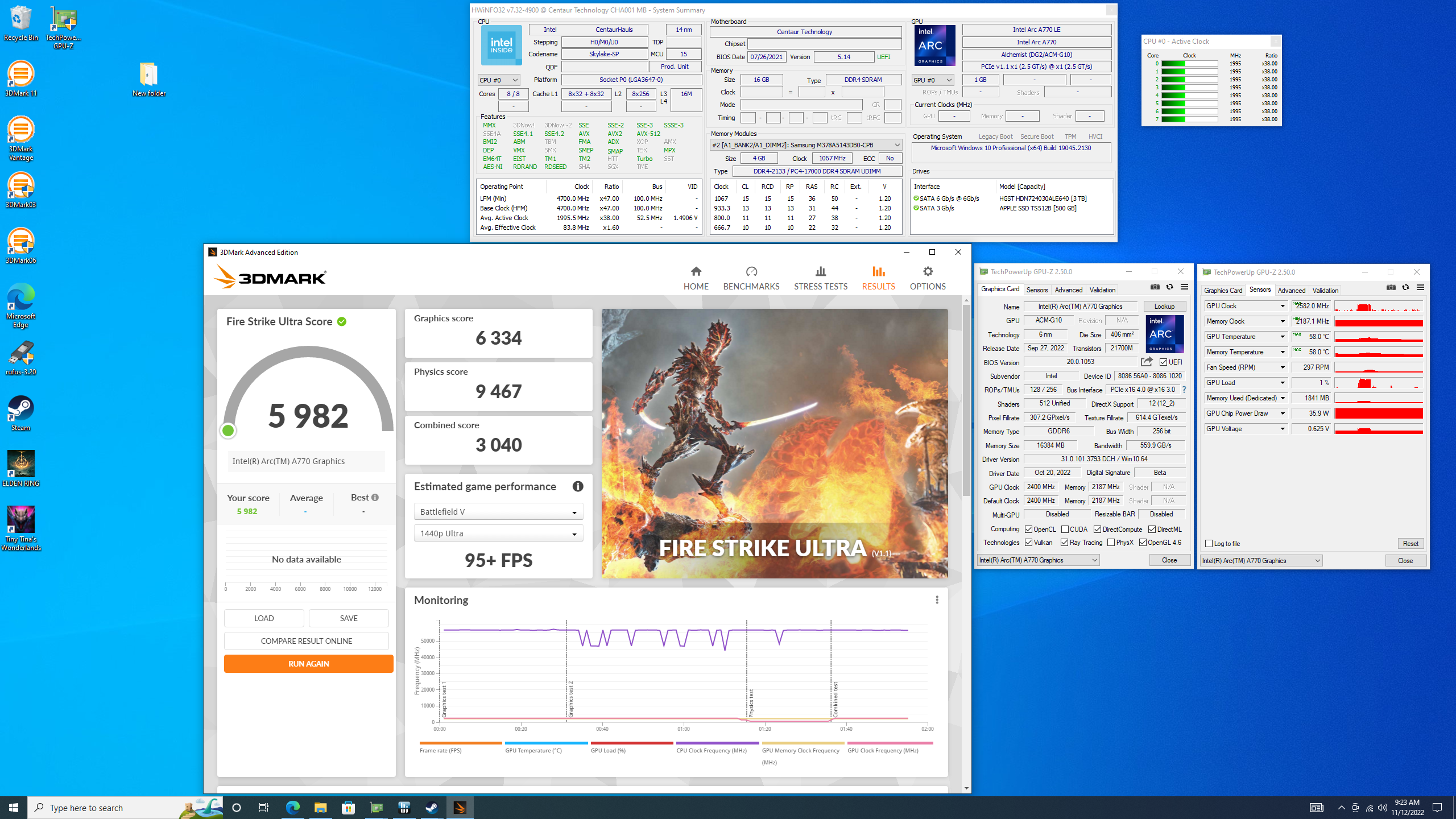The height and width of the screenshot is (819, 1456).
Task: Expand the Memory Modules dropdown in HWiNFO
Action: coord(805,145)
